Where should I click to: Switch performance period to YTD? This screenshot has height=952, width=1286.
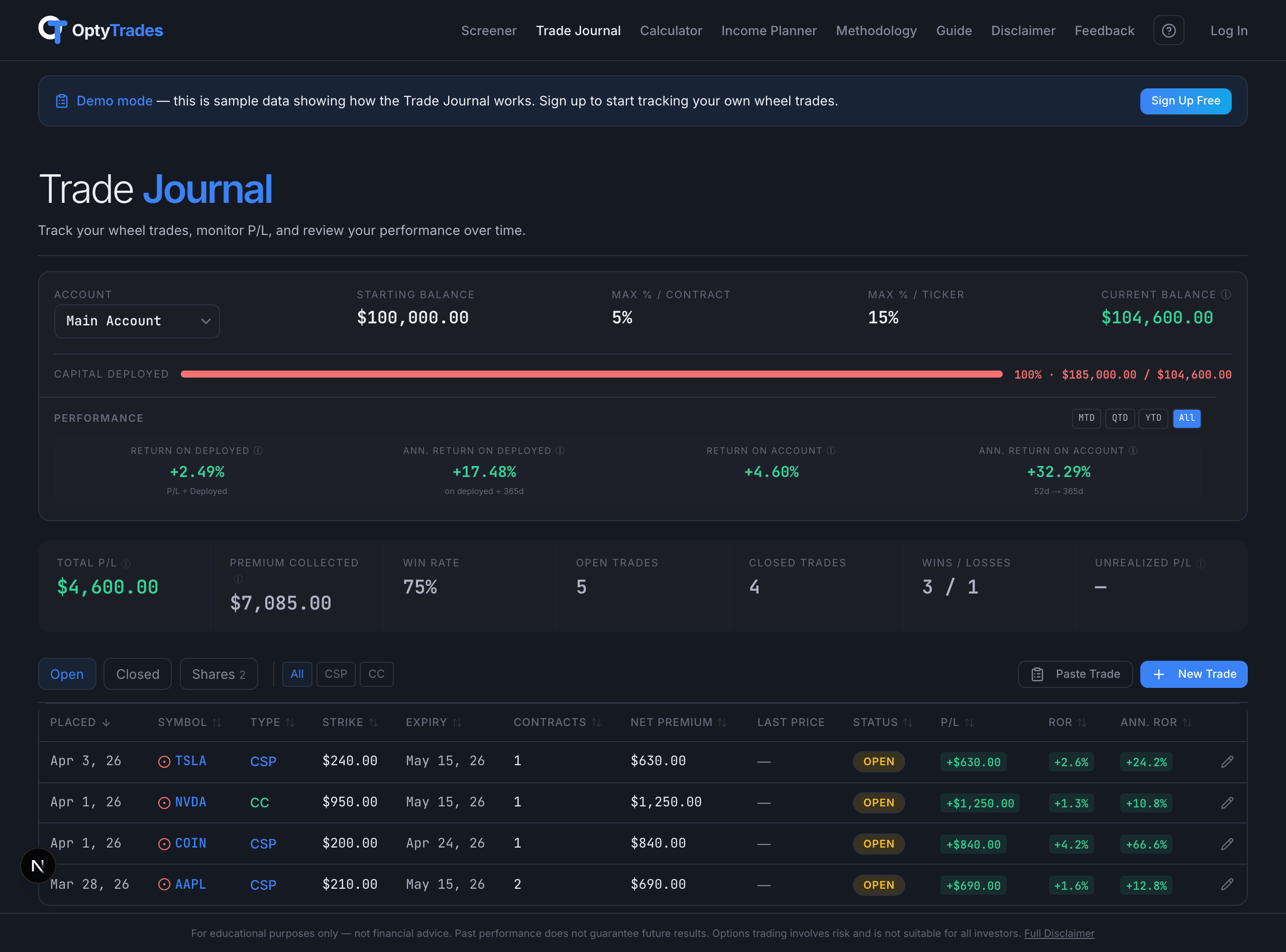[1153, 418]
